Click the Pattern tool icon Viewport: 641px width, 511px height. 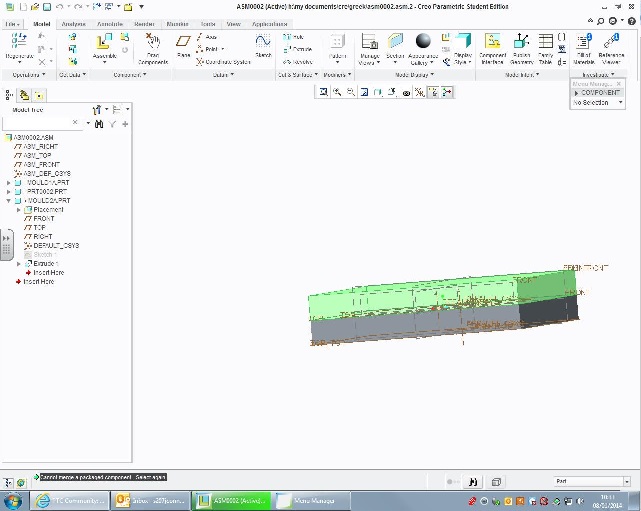pos(337,42)
